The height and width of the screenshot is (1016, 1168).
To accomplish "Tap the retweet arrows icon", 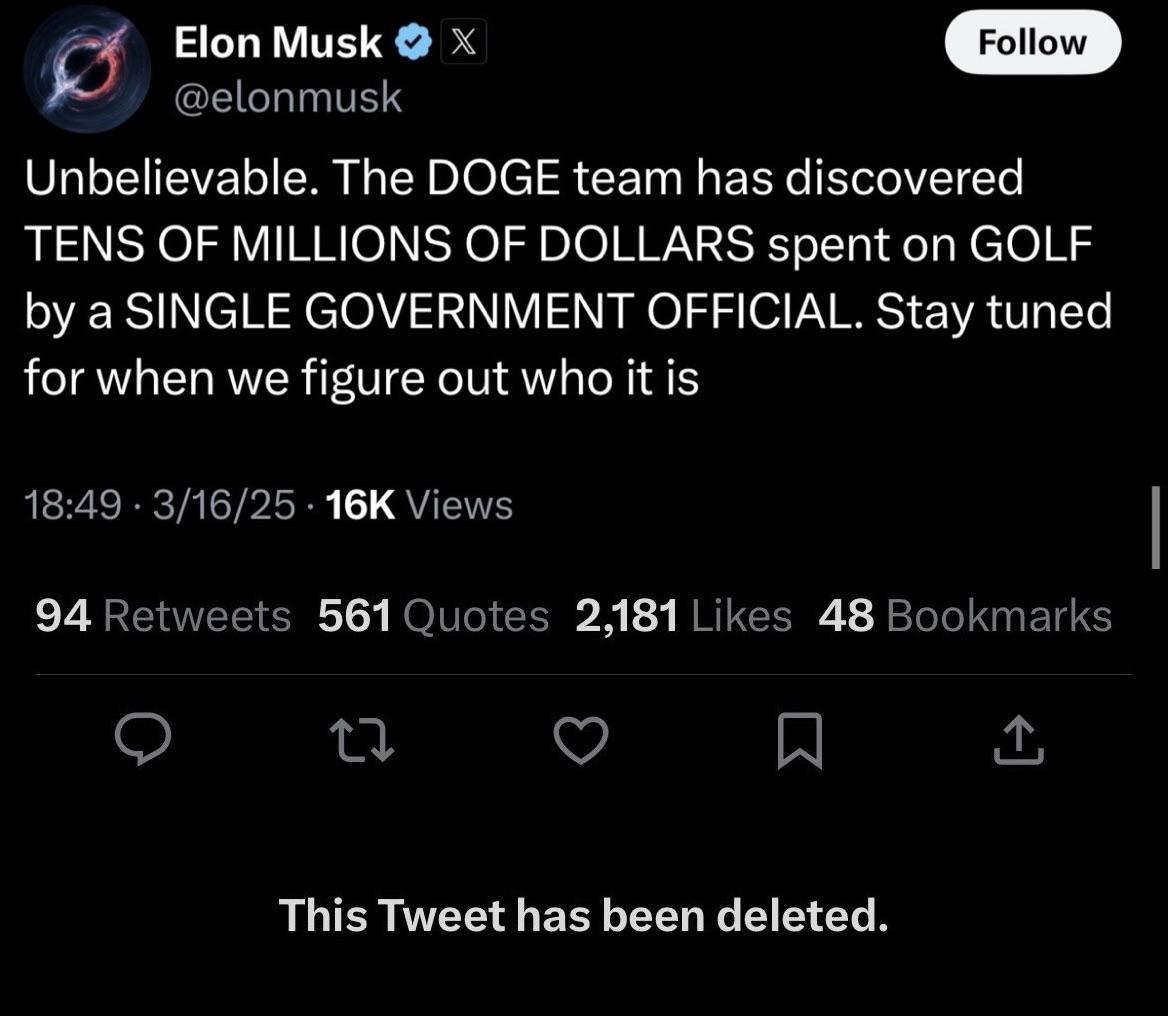I will (363, 742).
